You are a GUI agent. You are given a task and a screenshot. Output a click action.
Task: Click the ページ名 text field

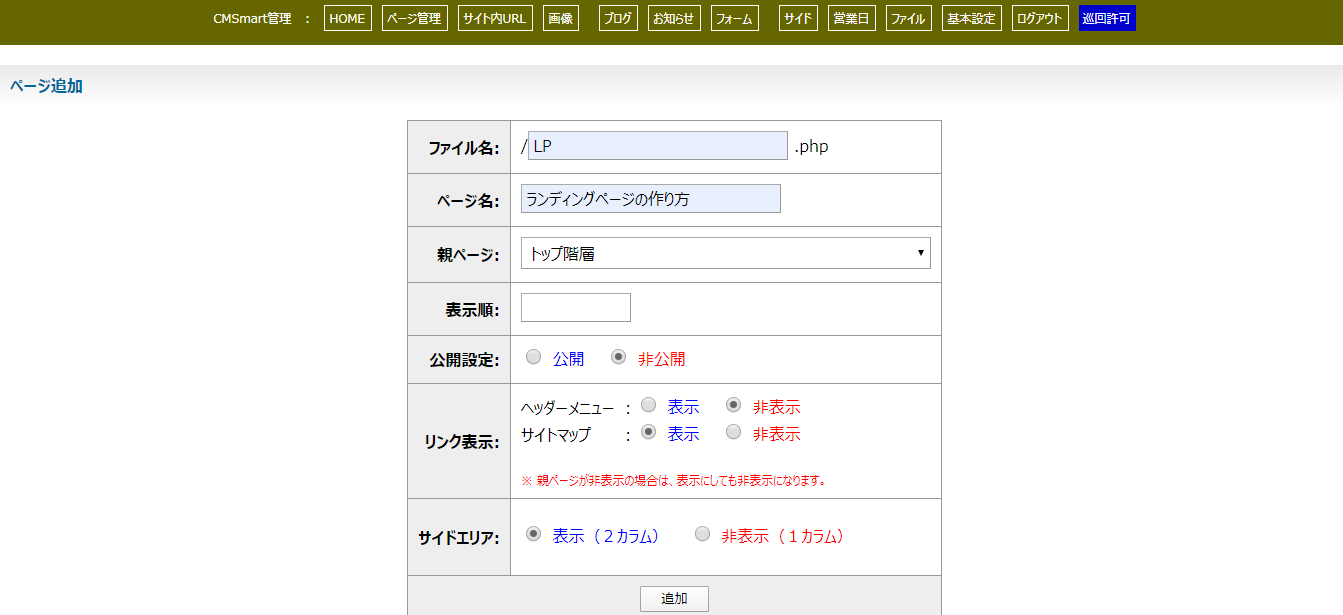click(x=650, y=199)
